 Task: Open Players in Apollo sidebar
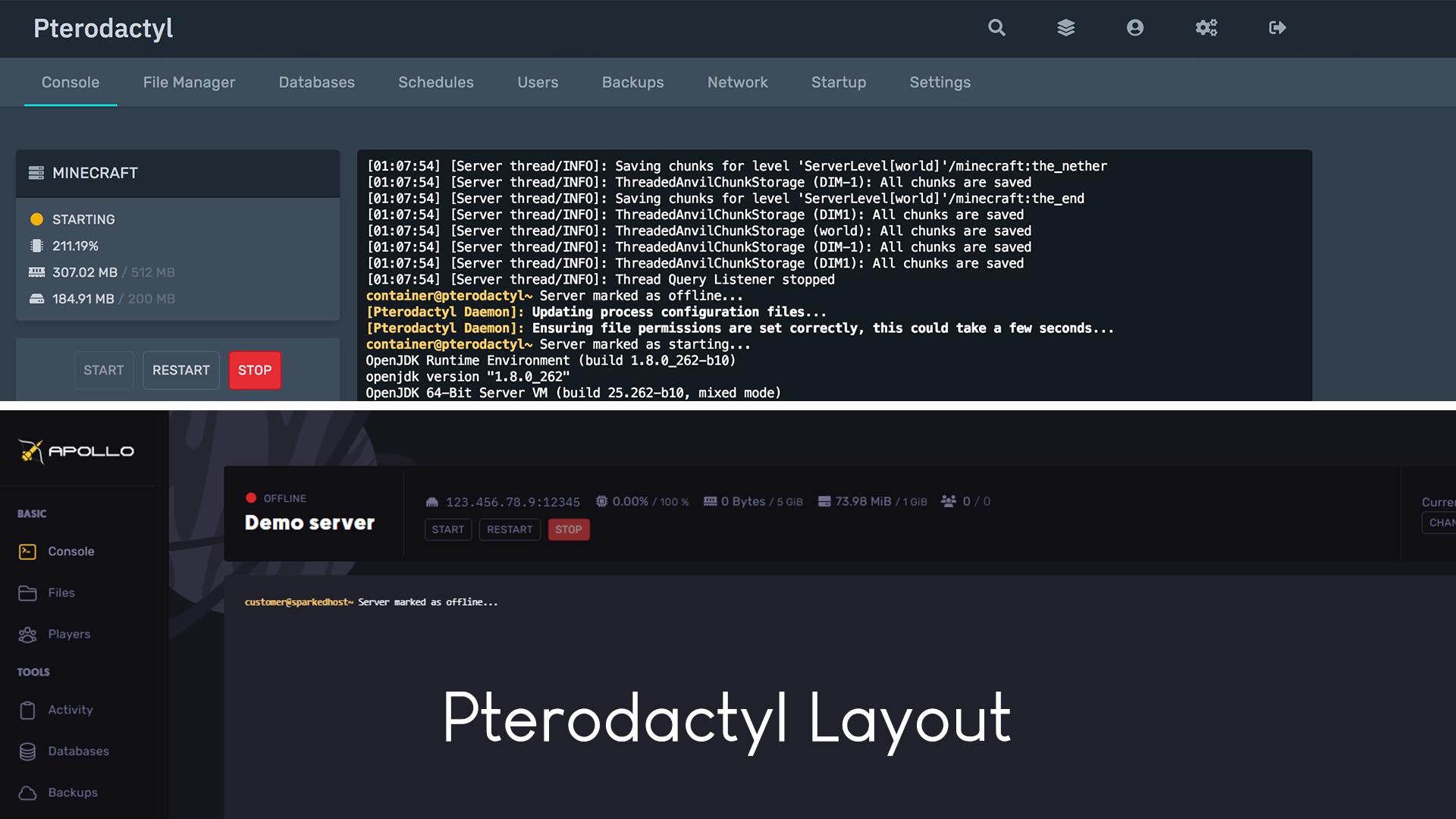[x=68, y=634]
